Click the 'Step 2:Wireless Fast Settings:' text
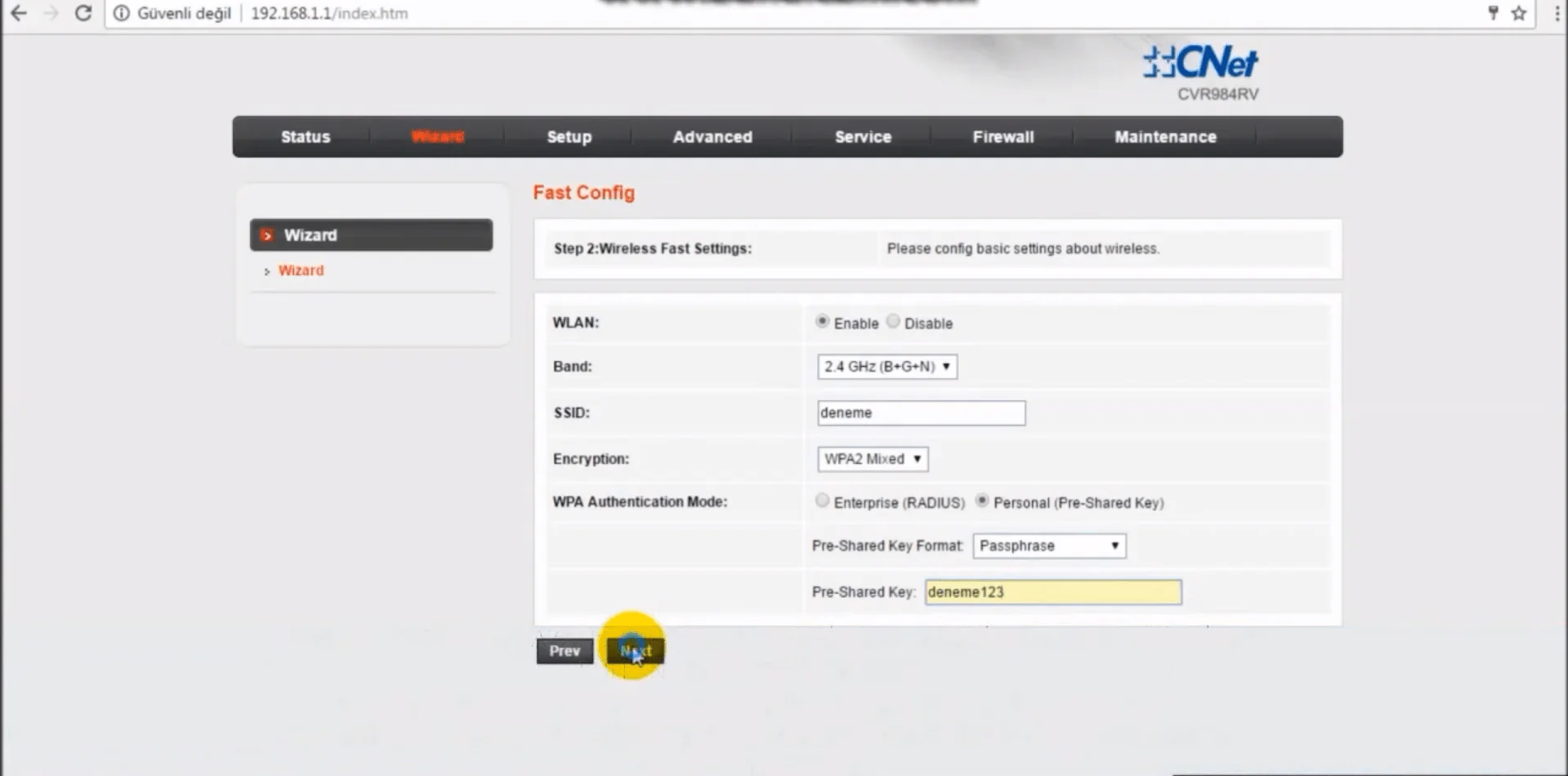Screen dimensions: 1568x776 (653, 248)
